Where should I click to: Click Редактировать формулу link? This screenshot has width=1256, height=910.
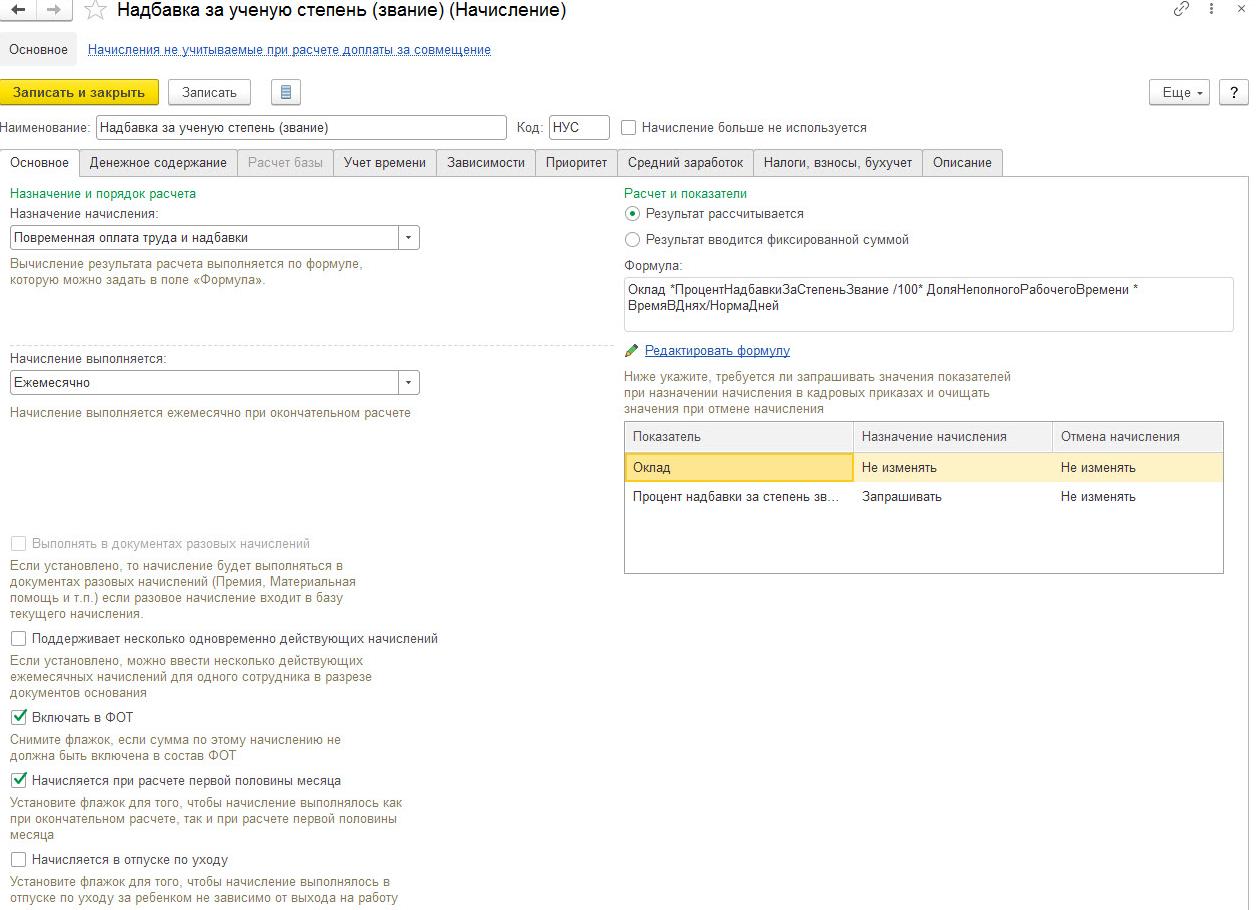pos(717,351)
